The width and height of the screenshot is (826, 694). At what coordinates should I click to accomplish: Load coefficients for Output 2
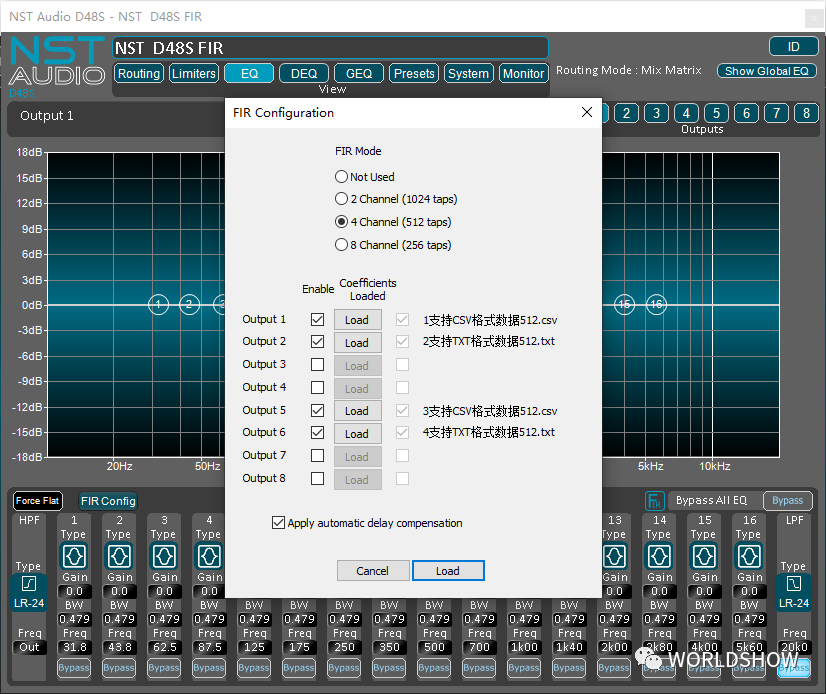point(357,343)
